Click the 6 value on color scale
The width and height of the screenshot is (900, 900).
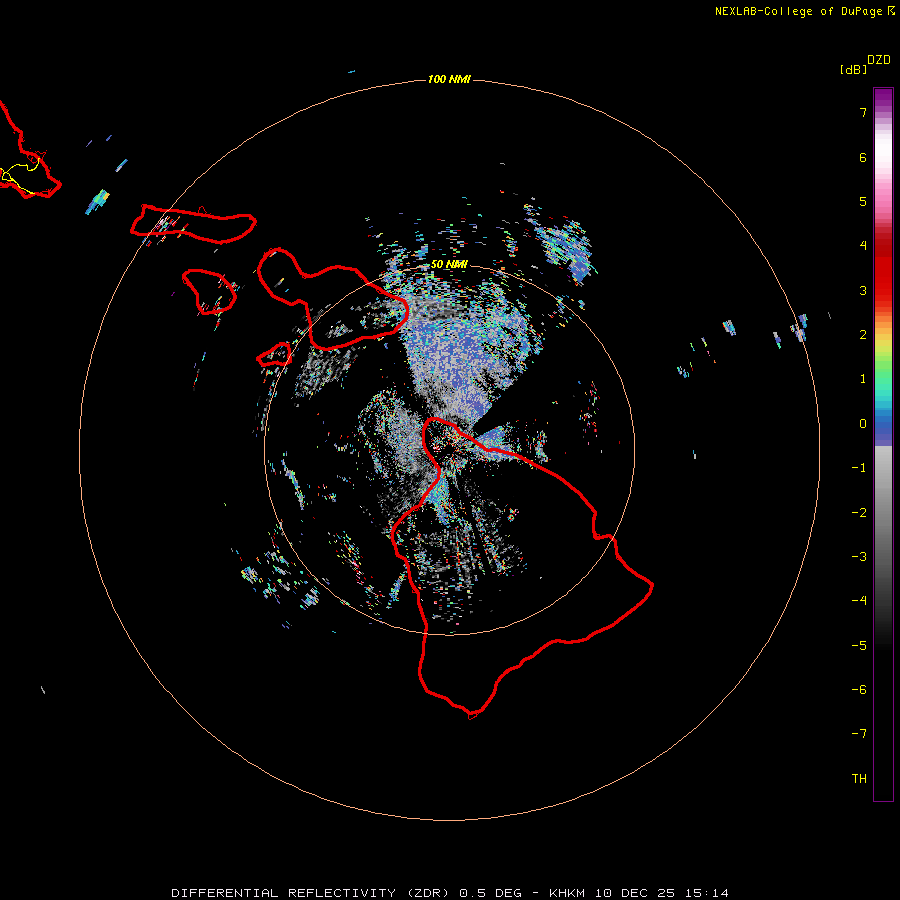point(863,157)
